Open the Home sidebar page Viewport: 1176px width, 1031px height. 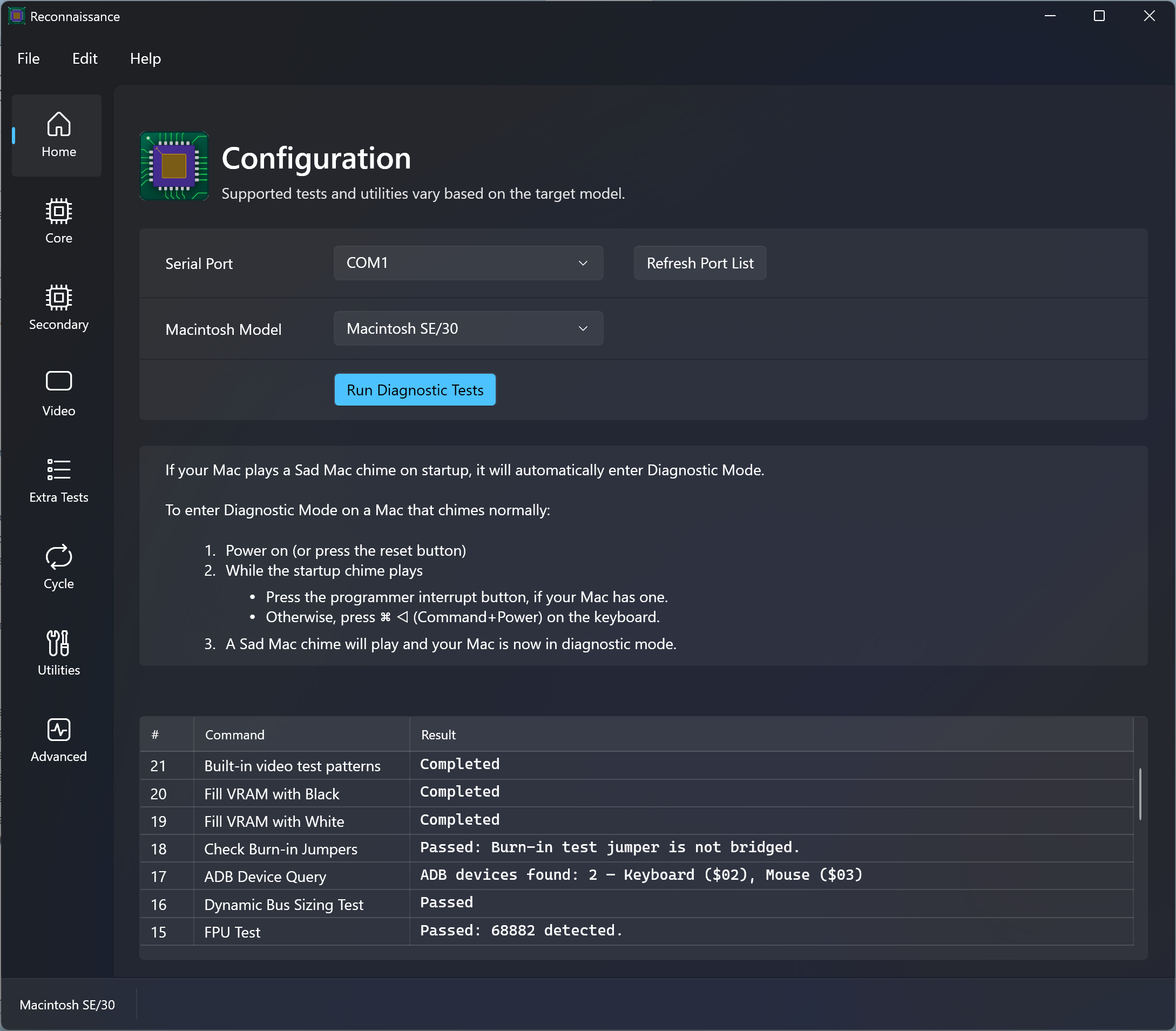tap(58, 135)
